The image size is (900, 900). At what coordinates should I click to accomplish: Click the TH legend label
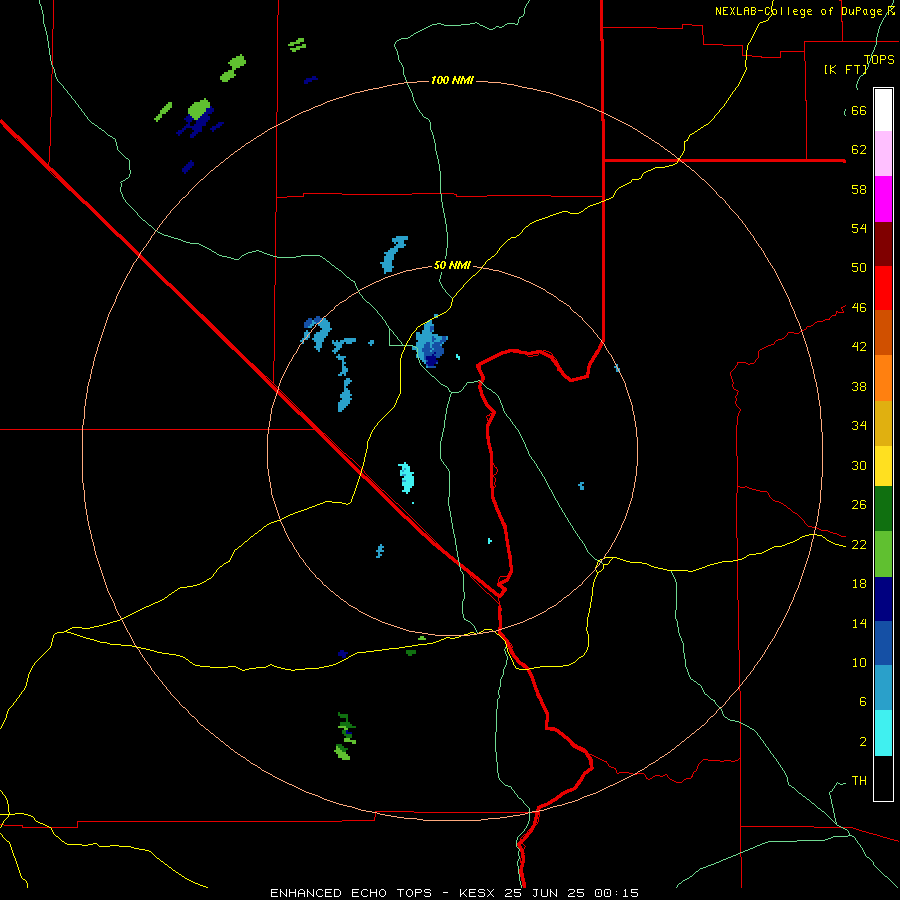tap(859, 781)
